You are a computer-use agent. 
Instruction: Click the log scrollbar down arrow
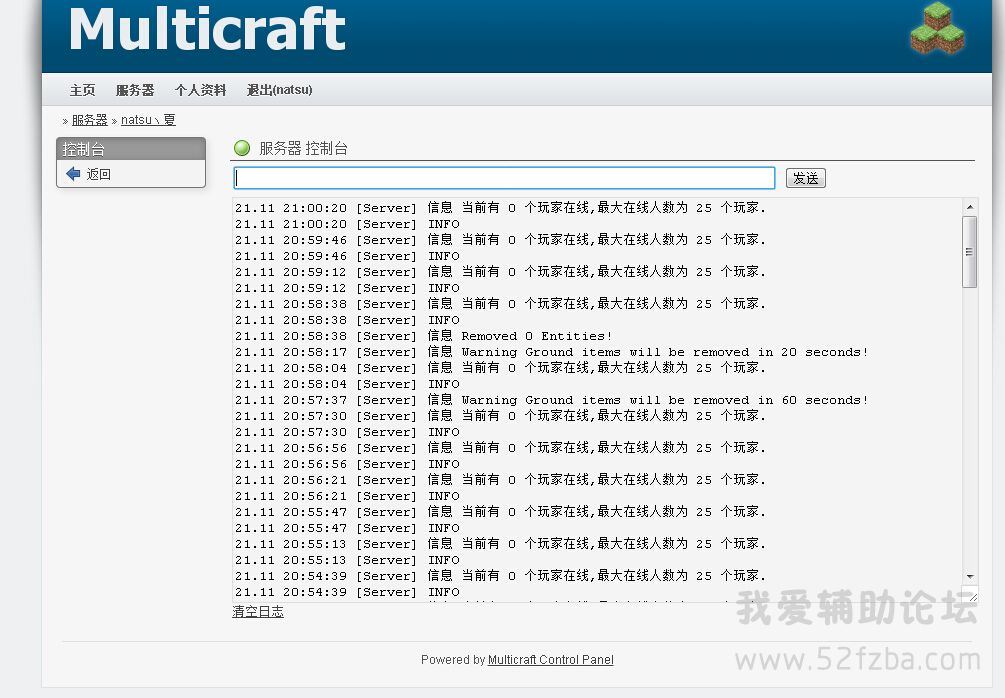pos(969,576)
